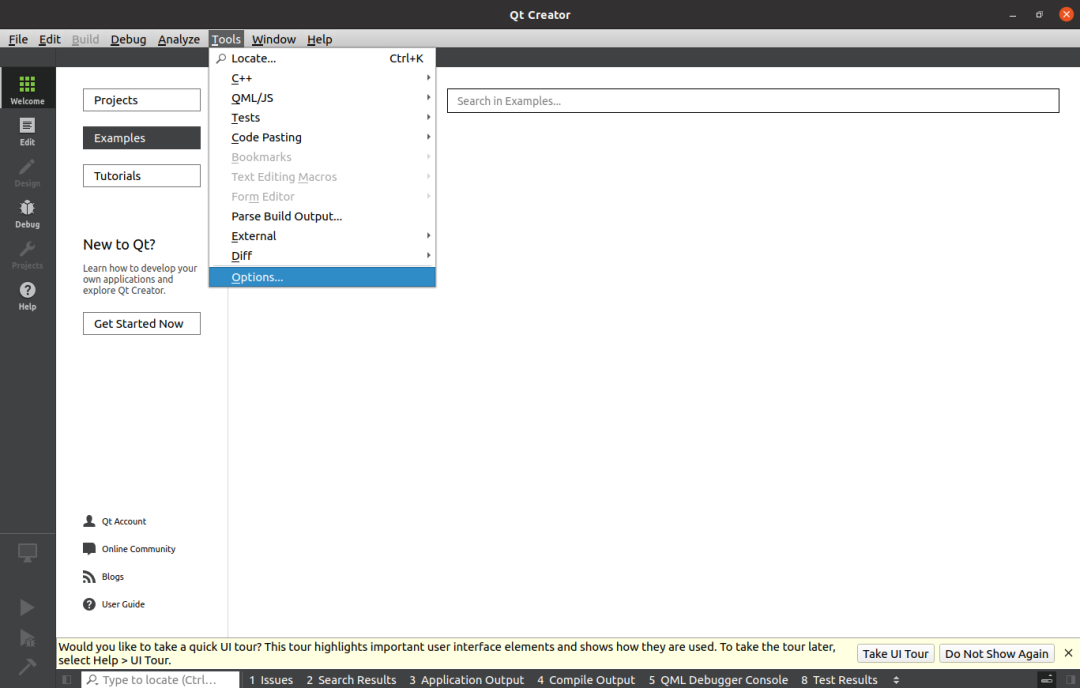
Task: Click Get Started Now button
Action: click(x=142, y=324)
